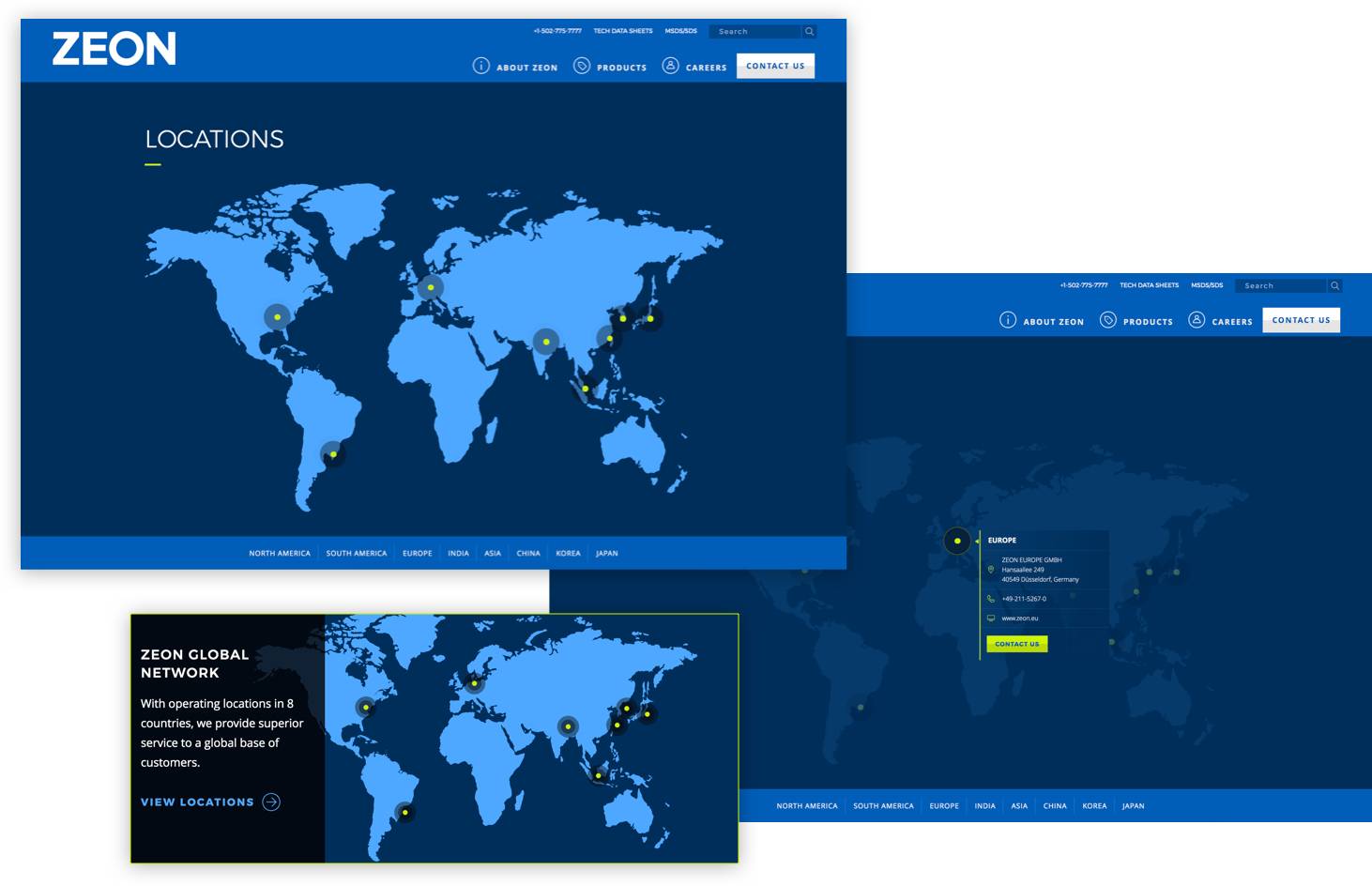Click the Search field on Locations page
The width and height of the screenshot is (1372, 886).
coord(755,31)
